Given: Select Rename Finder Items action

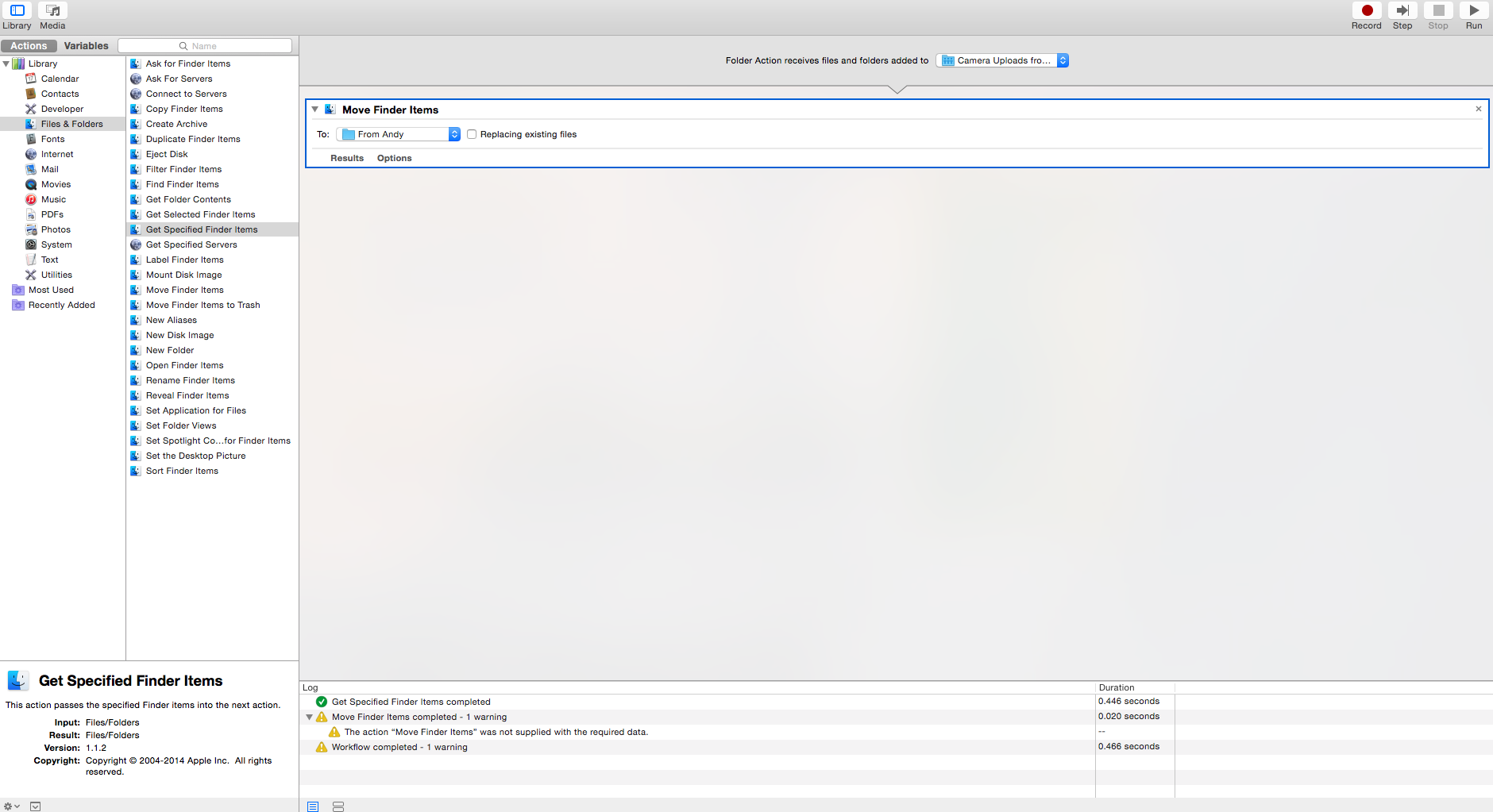Looking at the screenshot, I should pos(213,380).
